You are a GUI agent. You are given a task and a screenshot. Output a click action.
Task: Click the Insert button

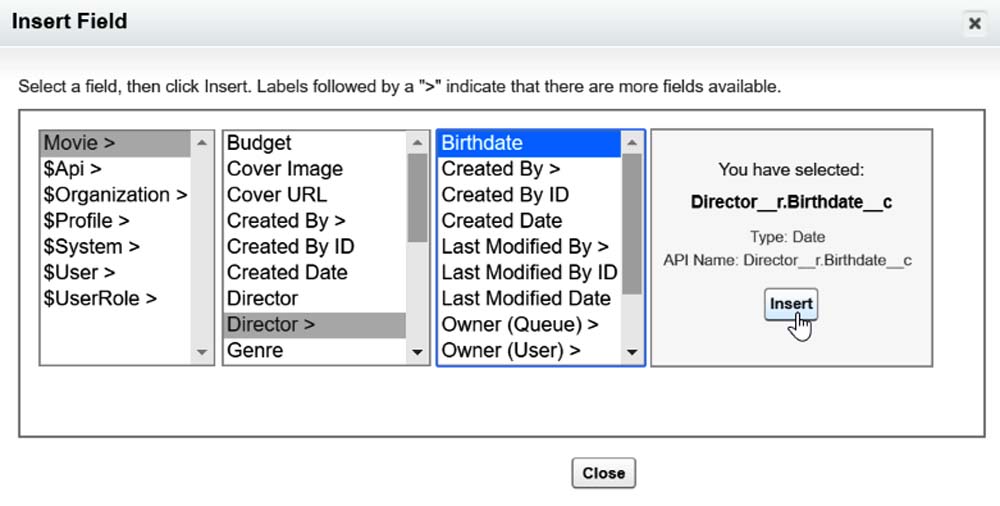click(x=790, y=304)
